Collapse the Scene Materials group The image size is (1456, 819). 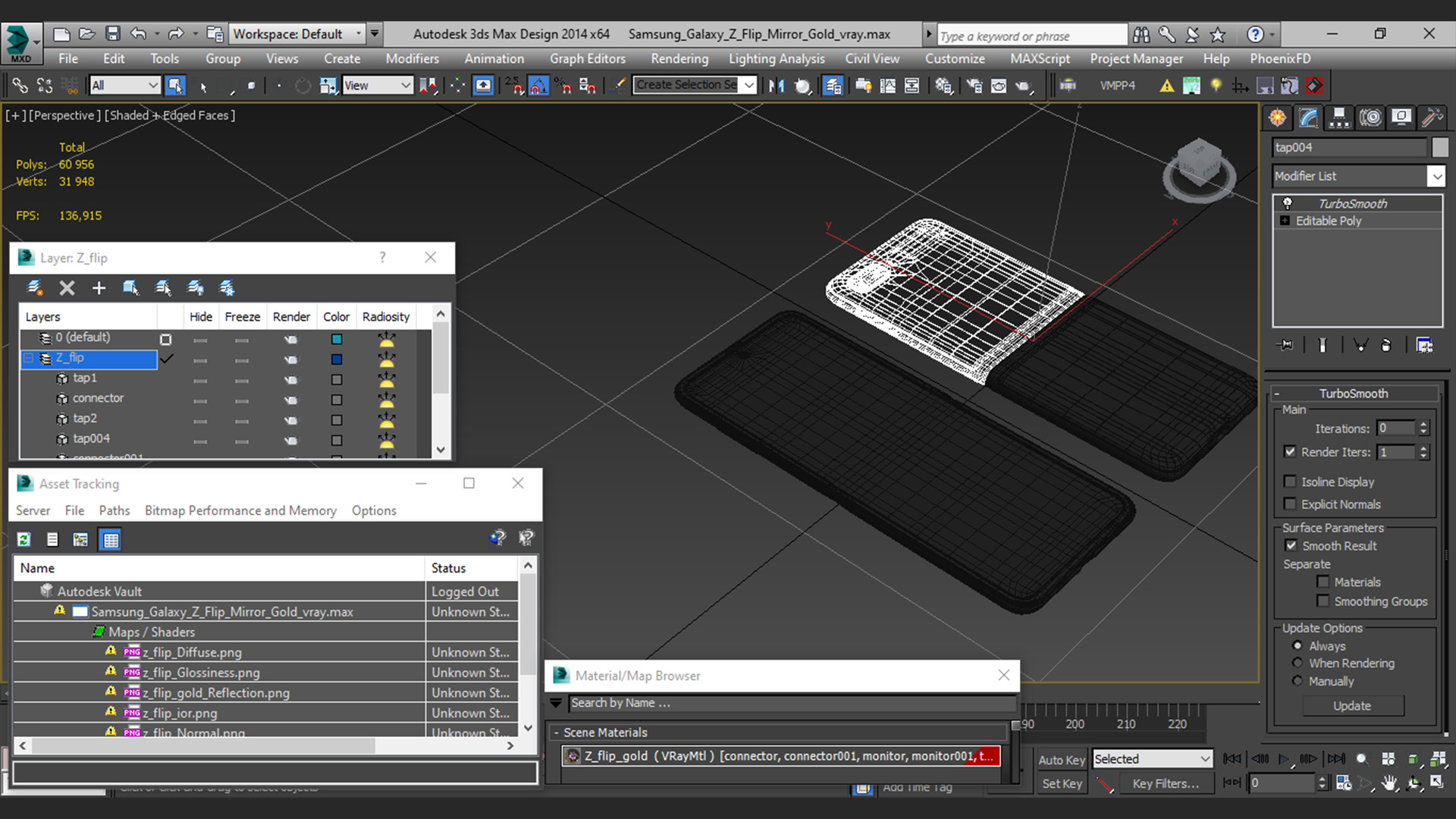pos(556,733)
